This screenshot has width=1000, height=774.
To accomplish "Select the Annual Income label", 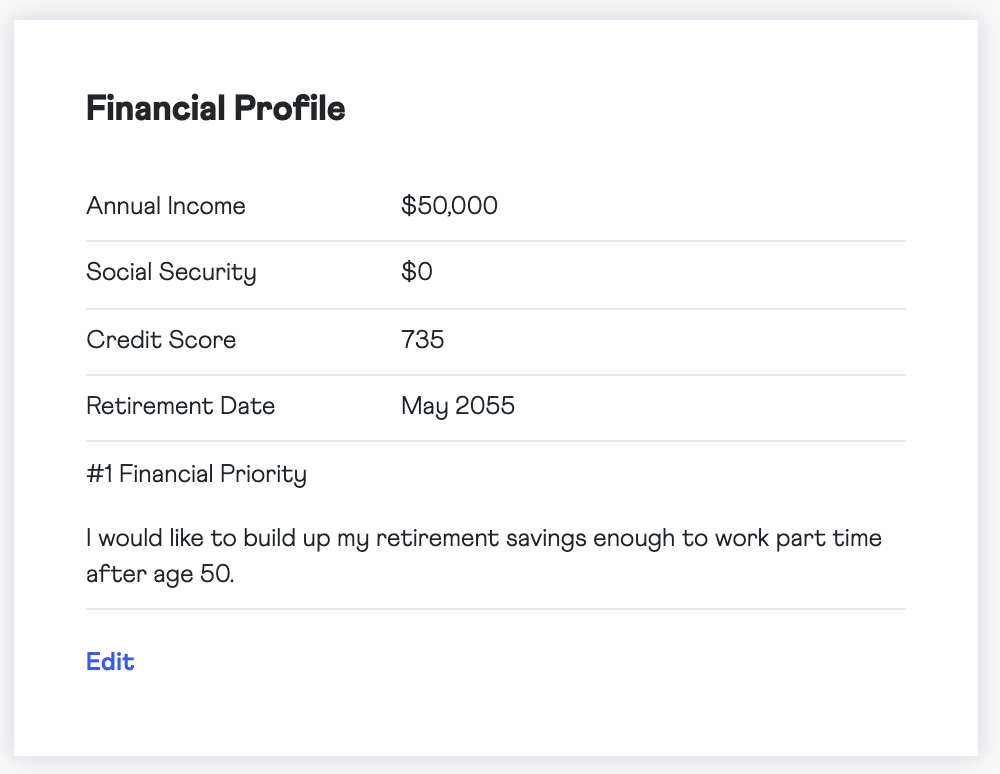I will point(166,206).
